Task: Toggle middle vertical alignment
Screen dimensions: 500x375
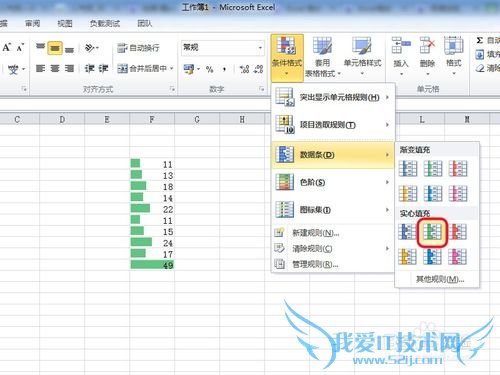Action: (x=55, y=48)
